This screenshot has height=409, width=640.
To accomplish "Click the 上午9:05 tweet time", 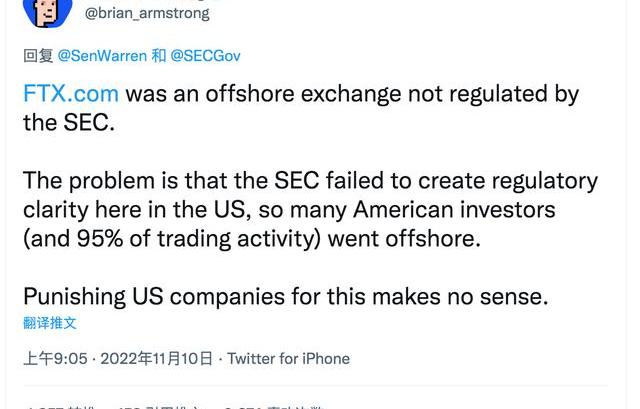I will click(55, 358).
